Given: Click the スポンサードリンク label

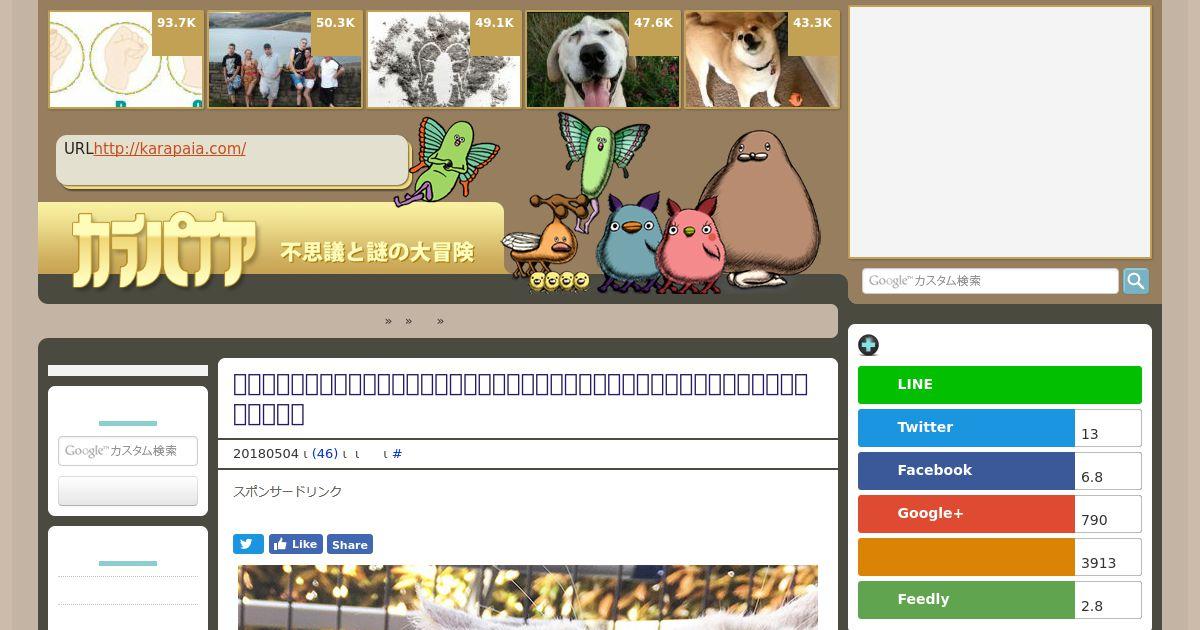Looking at the screenshot, I should 288,492.
